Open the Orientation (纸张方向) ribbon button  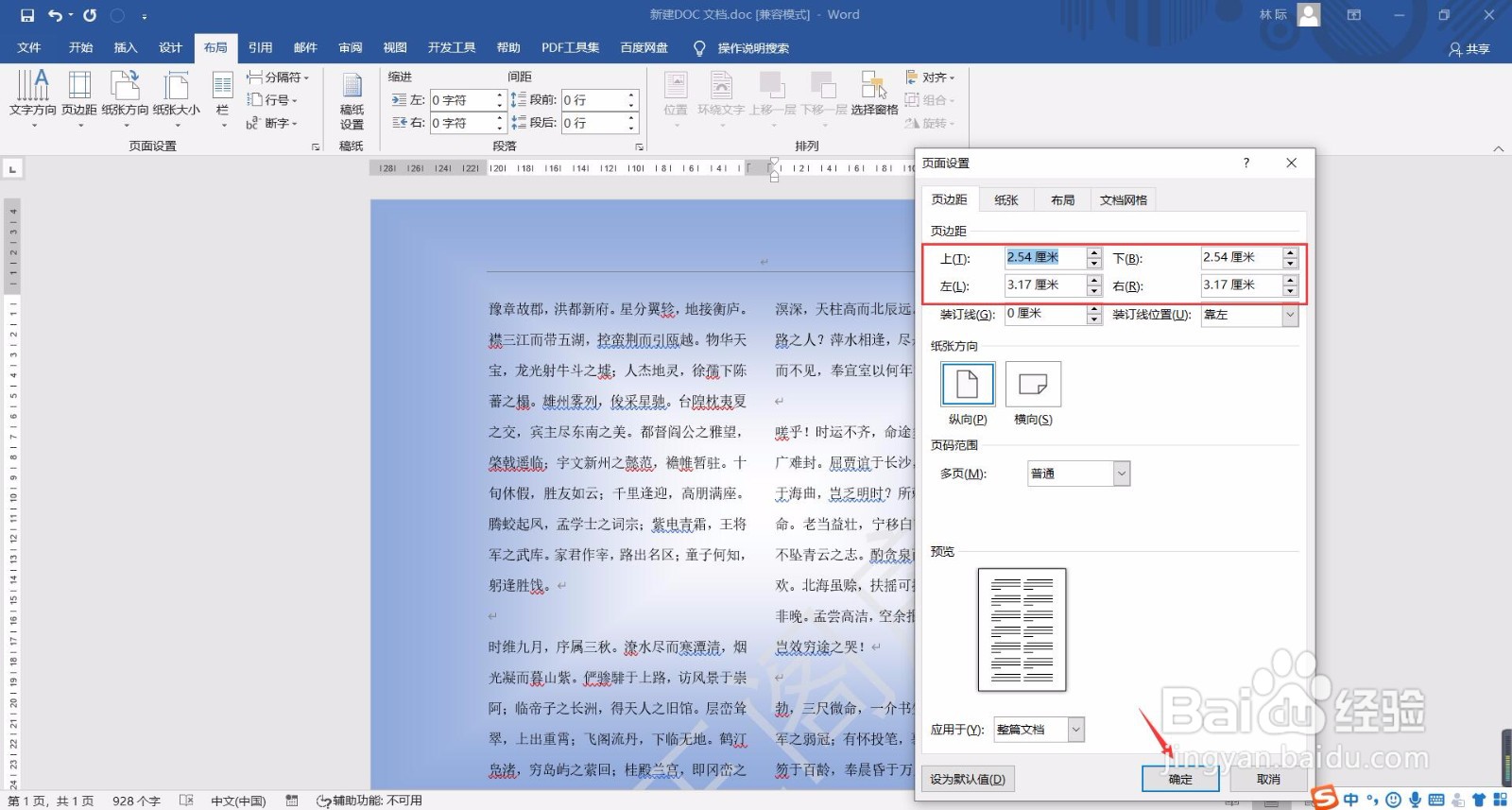click(x=126, y=97)
